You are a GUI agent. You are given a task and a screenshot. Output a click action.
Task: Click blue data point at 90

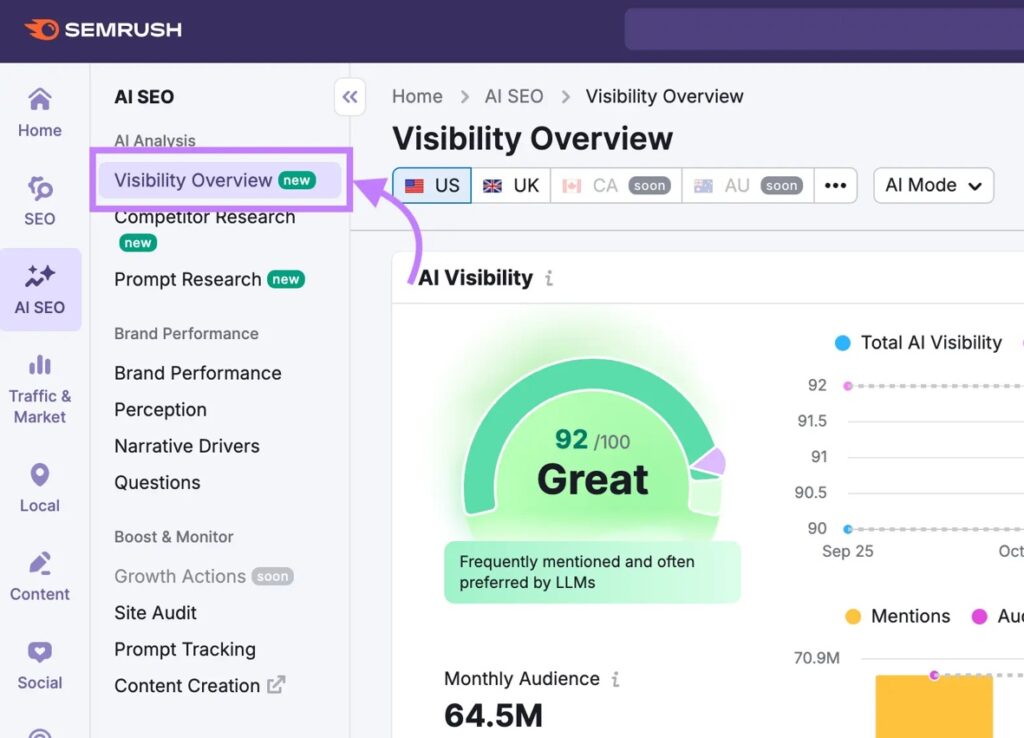(x=848, y=529)
